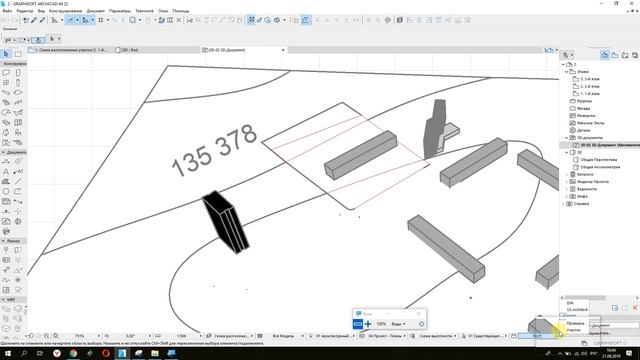The height and width of the screenshot is (360, 640).
Task: Open Magnifier settings with the gear icon
Action: [421, 324]
